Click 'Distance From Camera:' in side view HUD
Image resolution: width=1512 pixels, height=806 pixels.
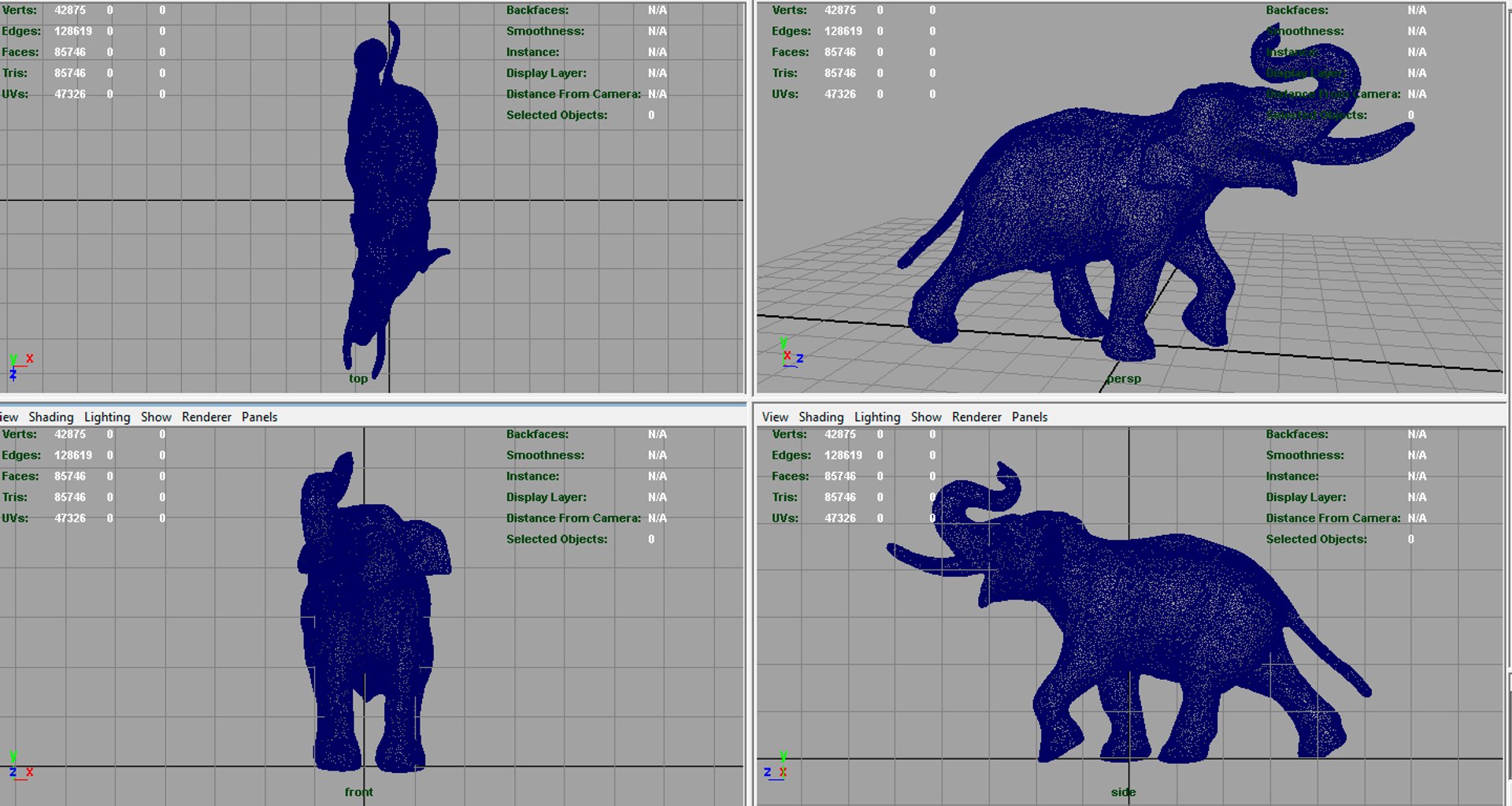(x=1333, y=518)
